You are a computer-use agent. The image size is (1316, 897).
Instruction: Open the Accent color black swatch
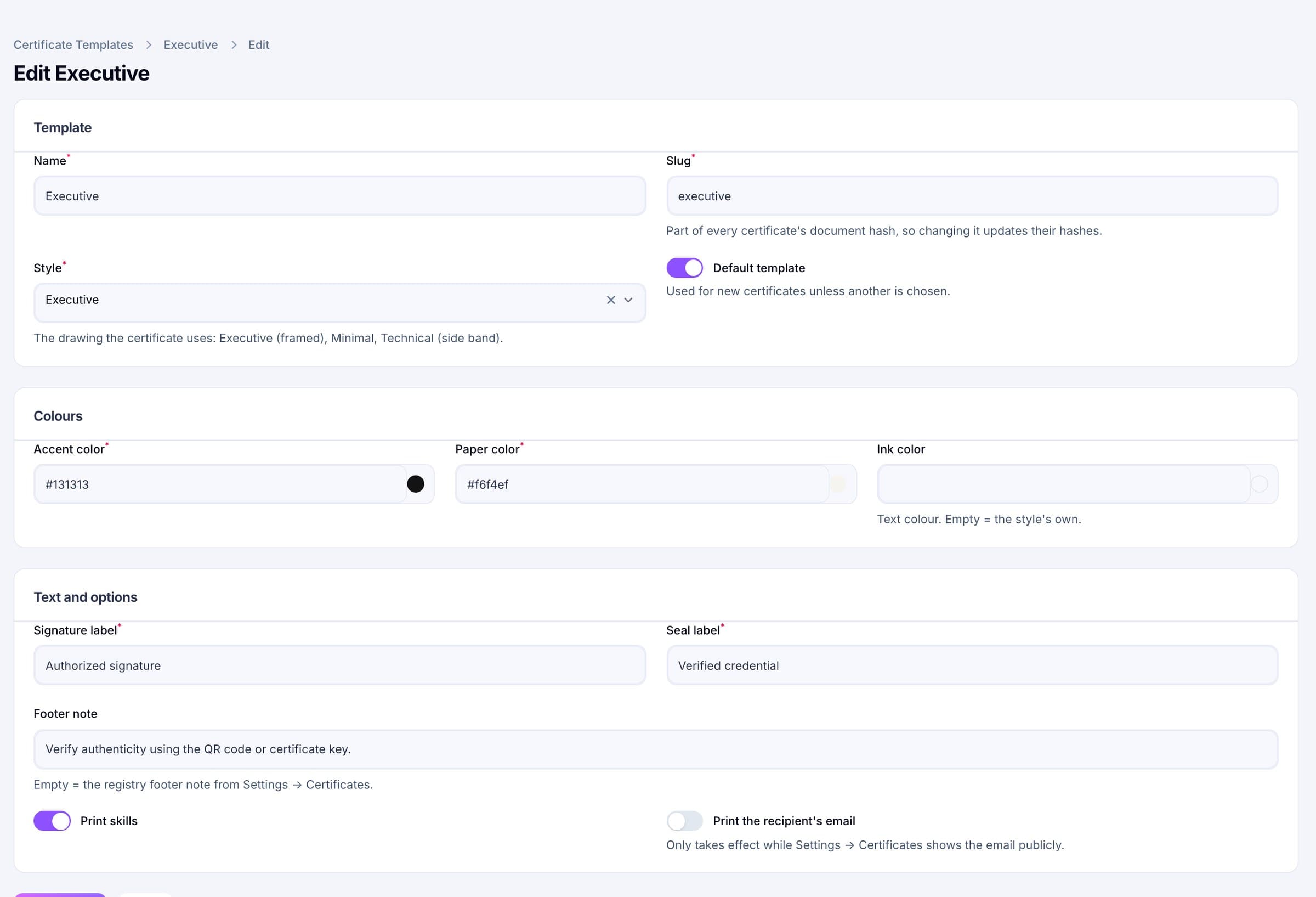coord(416,484)
